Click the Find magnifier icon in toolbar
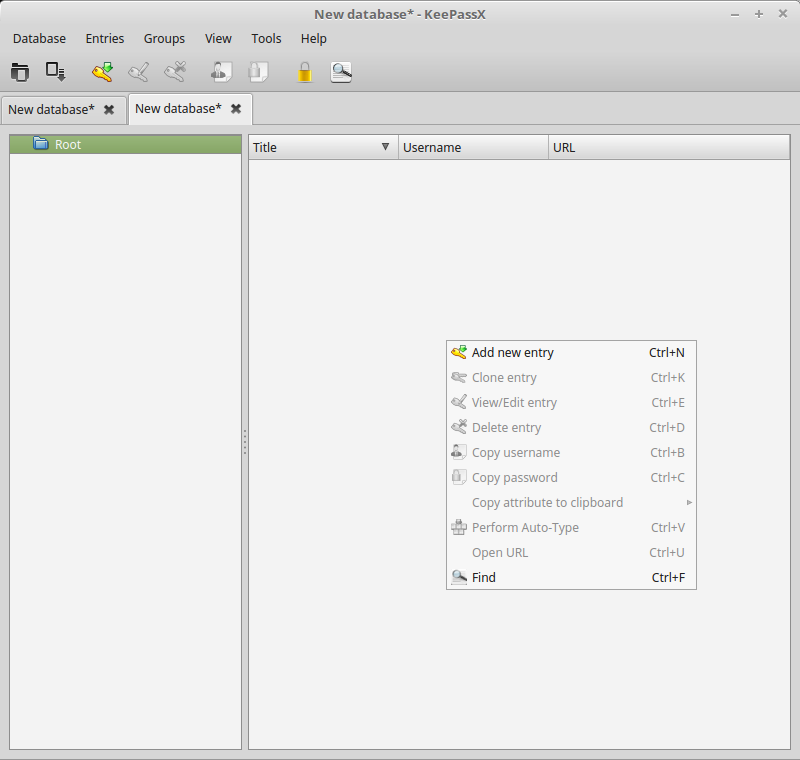The width and height of the screenshot is (800, 760). (x=341, y=72)
